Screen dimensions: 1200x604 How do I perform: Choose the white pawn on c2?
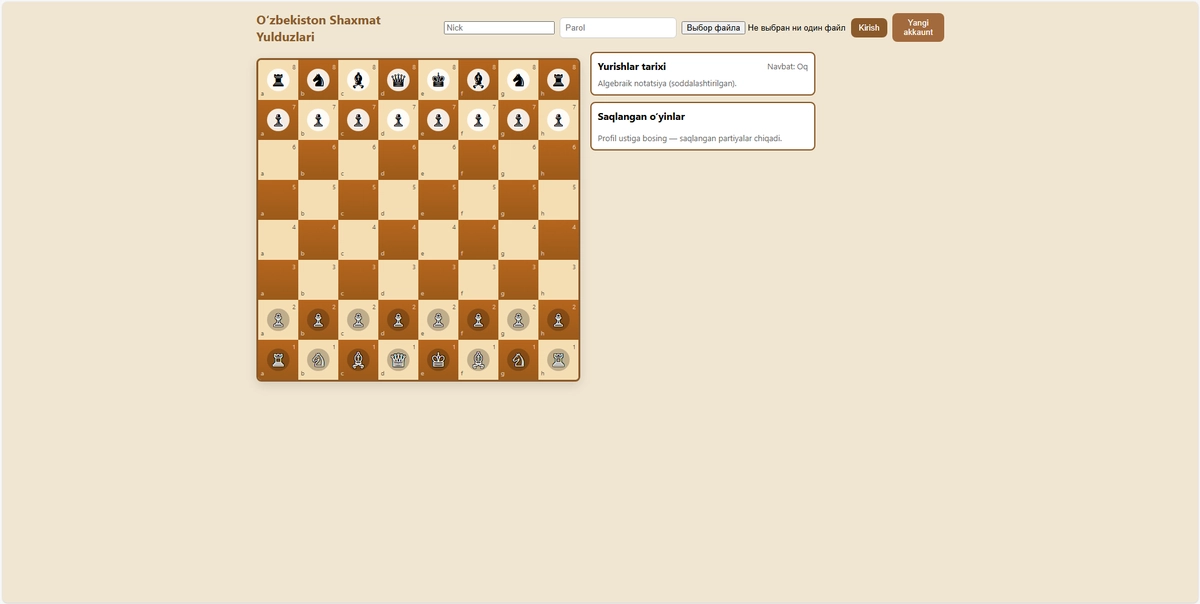coord(358,320)
